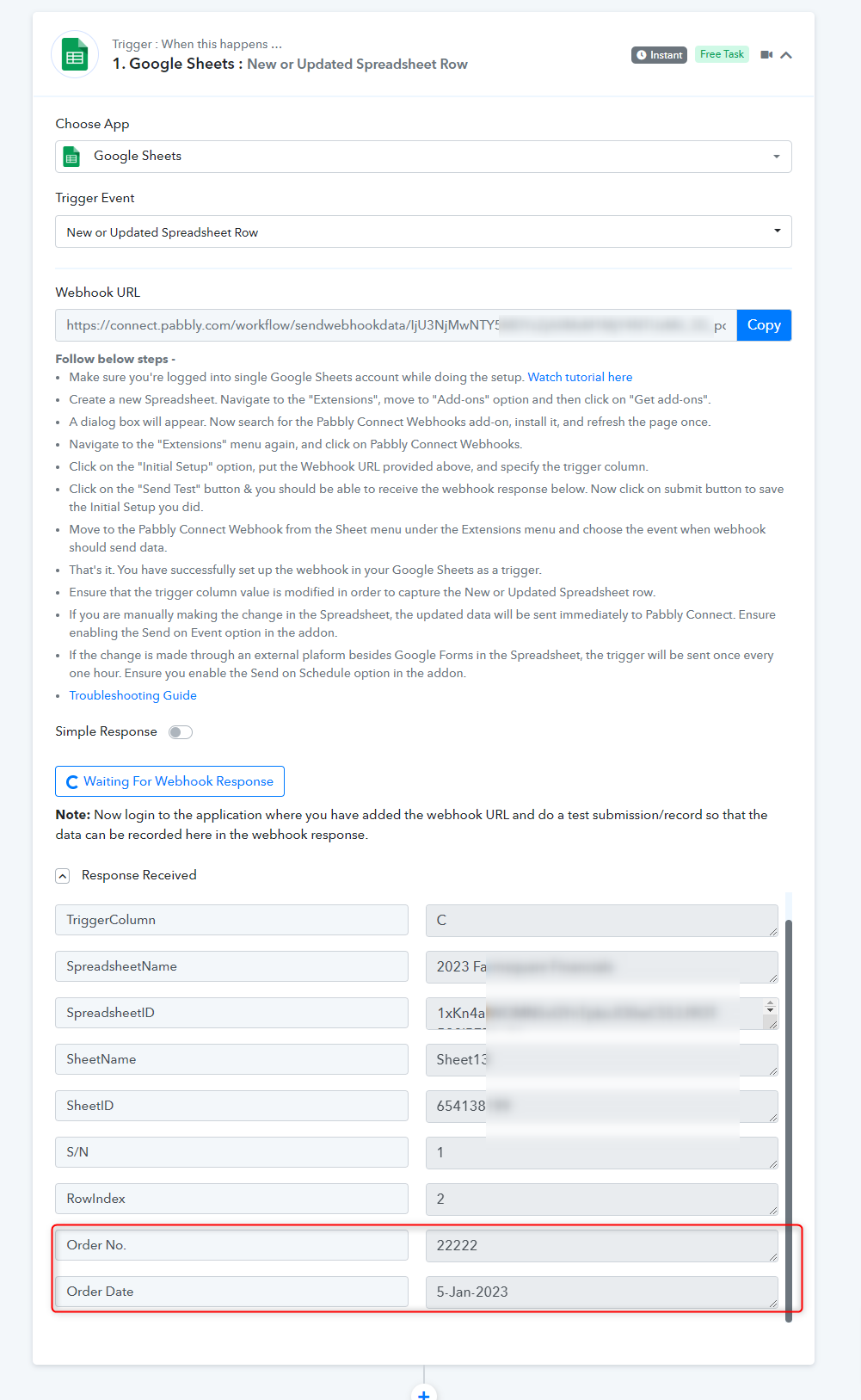The height and width of the screenshot is (1400, 861).
Task: Click the SpreadsheetID value stepper arrows
Action: (x=770, y=1007)
